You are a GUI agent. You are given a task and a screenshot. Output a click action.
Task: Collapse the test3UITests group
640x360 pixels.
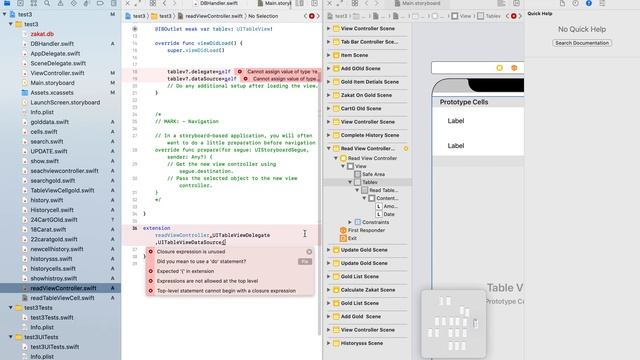(x=11, y=337)
